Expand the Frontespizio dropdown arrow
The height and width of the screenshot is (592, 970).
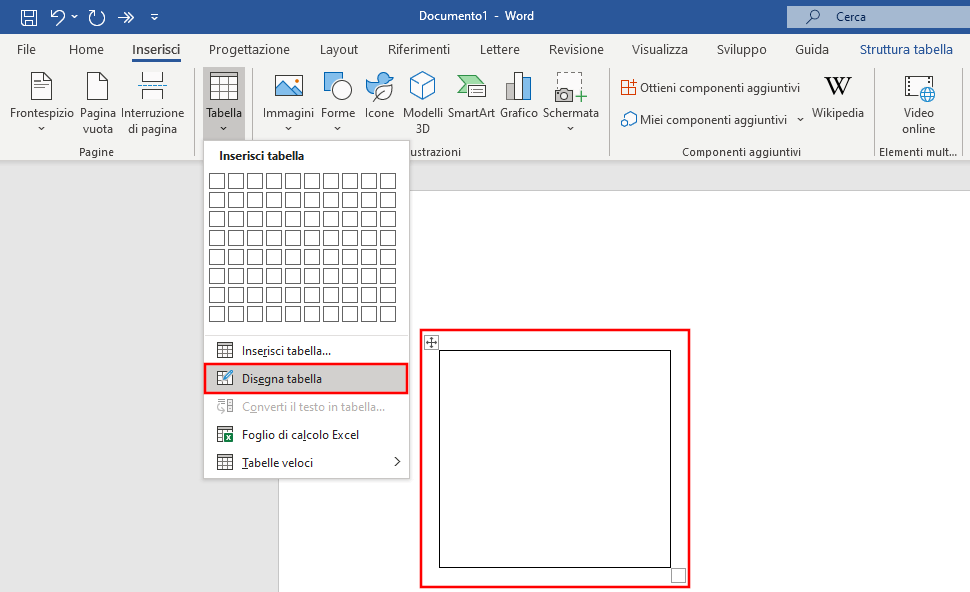(41, 129)
